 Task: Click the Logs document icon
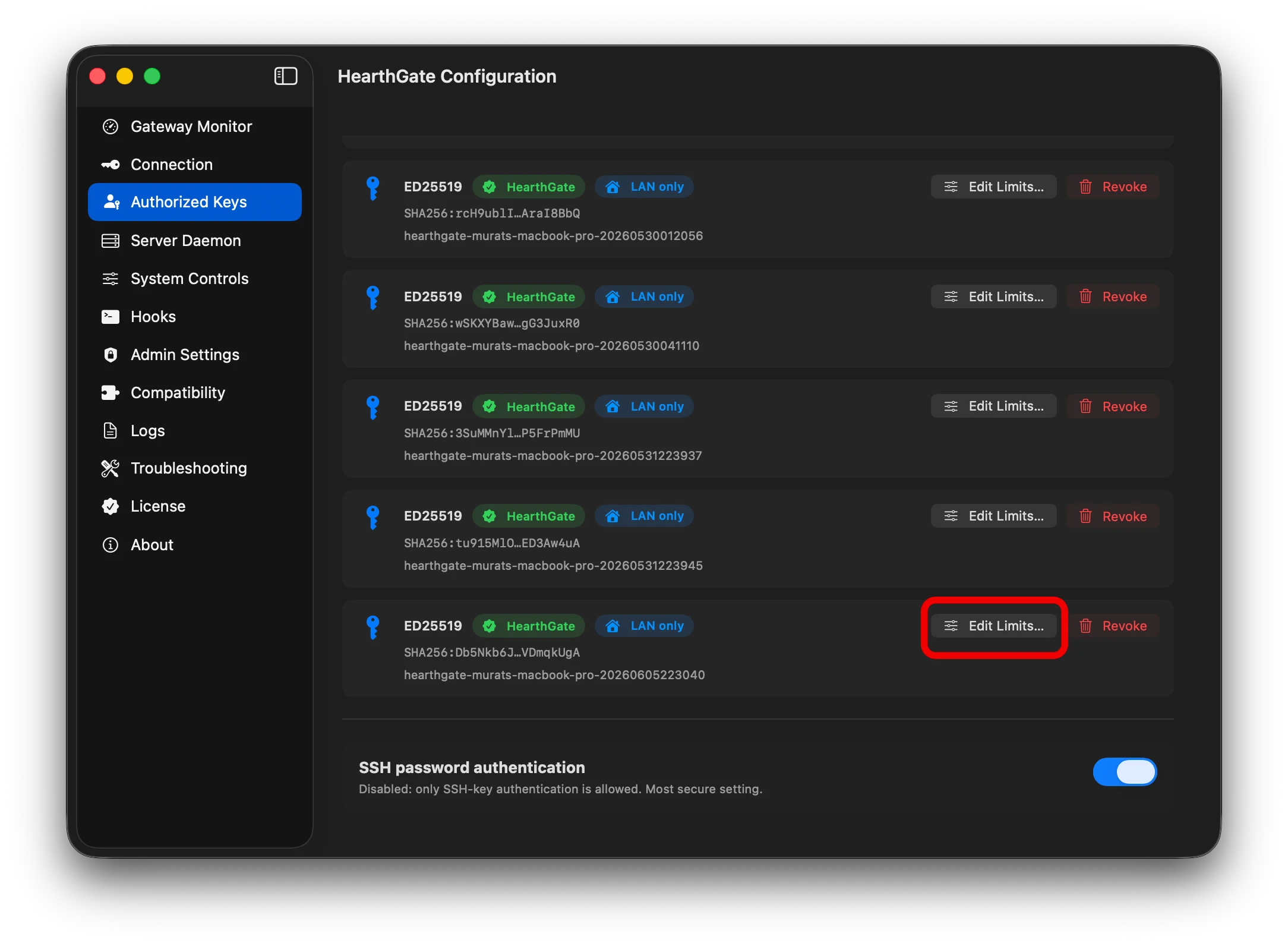tap(111, 431)
